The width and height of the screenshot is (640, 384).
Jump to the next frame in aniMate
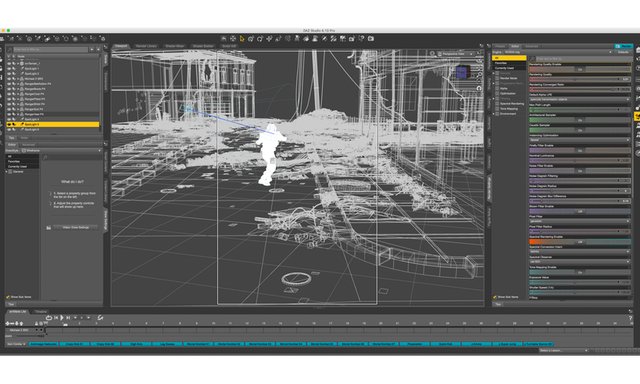[68, 317]
